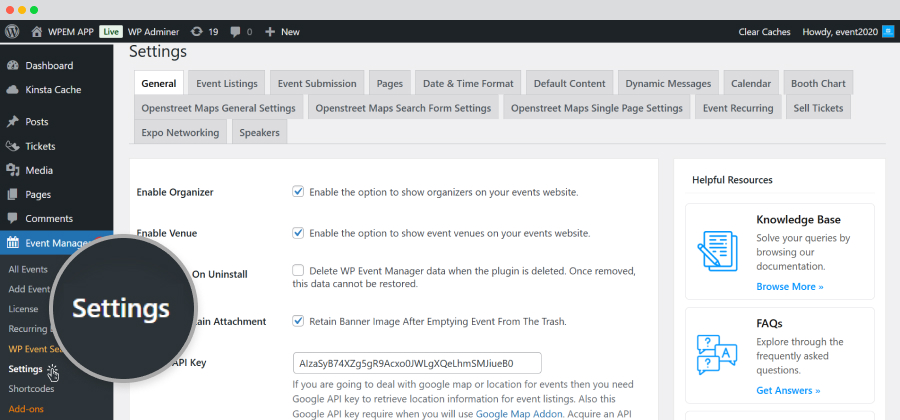The image size is (900, 420).
Task: Click the WPEM APP site name
Action: [x=71, y=32]
